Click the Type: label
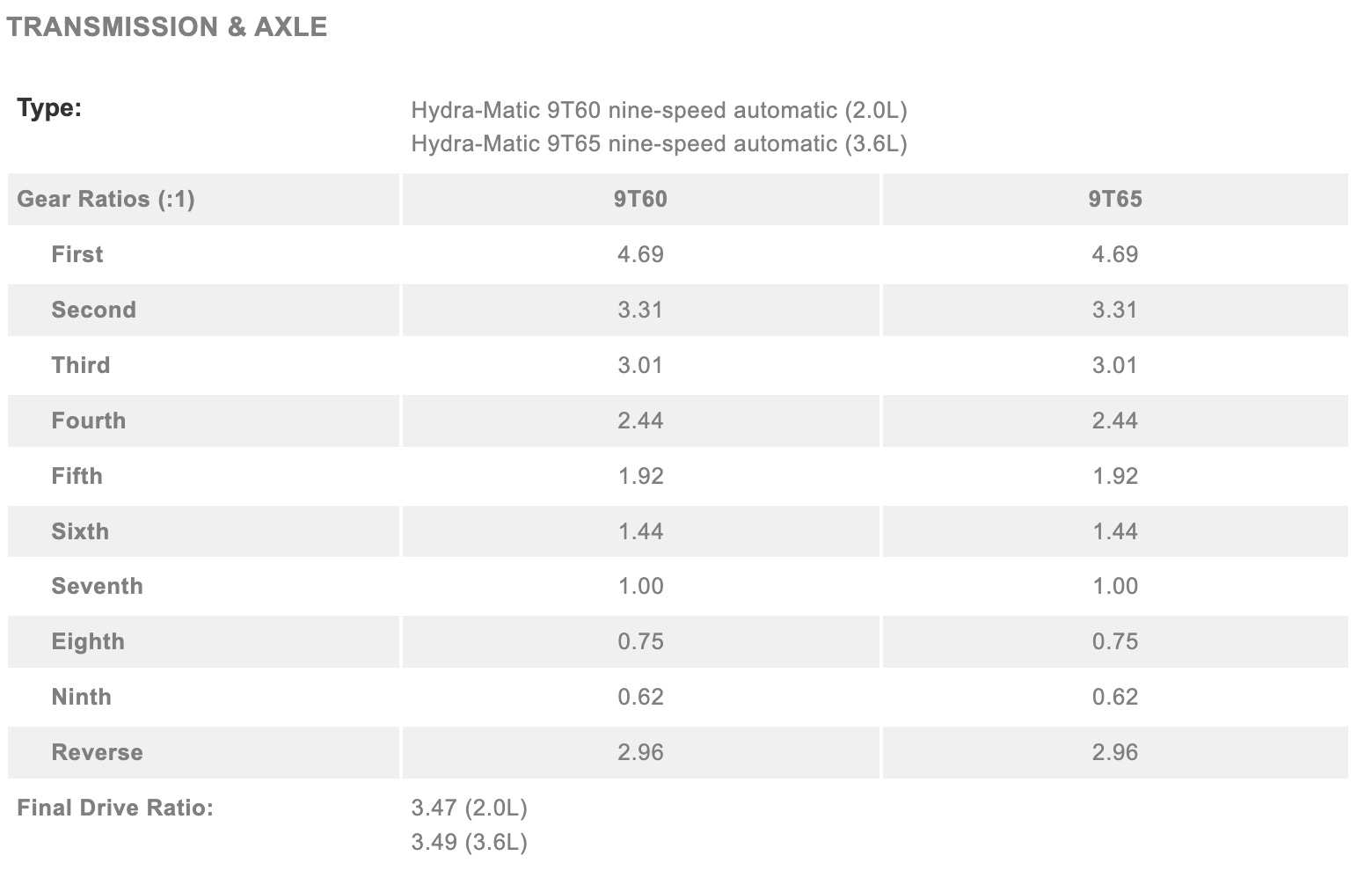 49,108
